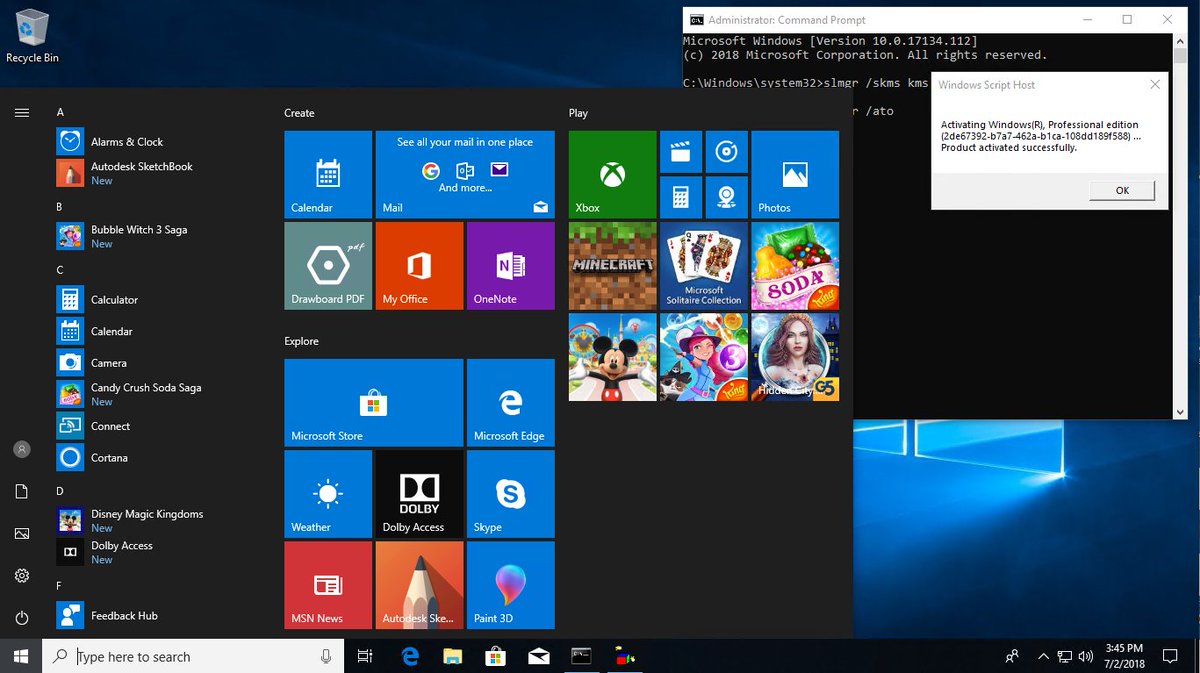Open Pictures from the Start sidebar
Image resolution: width=1200 pixels, height=673 pixels.
22,534
